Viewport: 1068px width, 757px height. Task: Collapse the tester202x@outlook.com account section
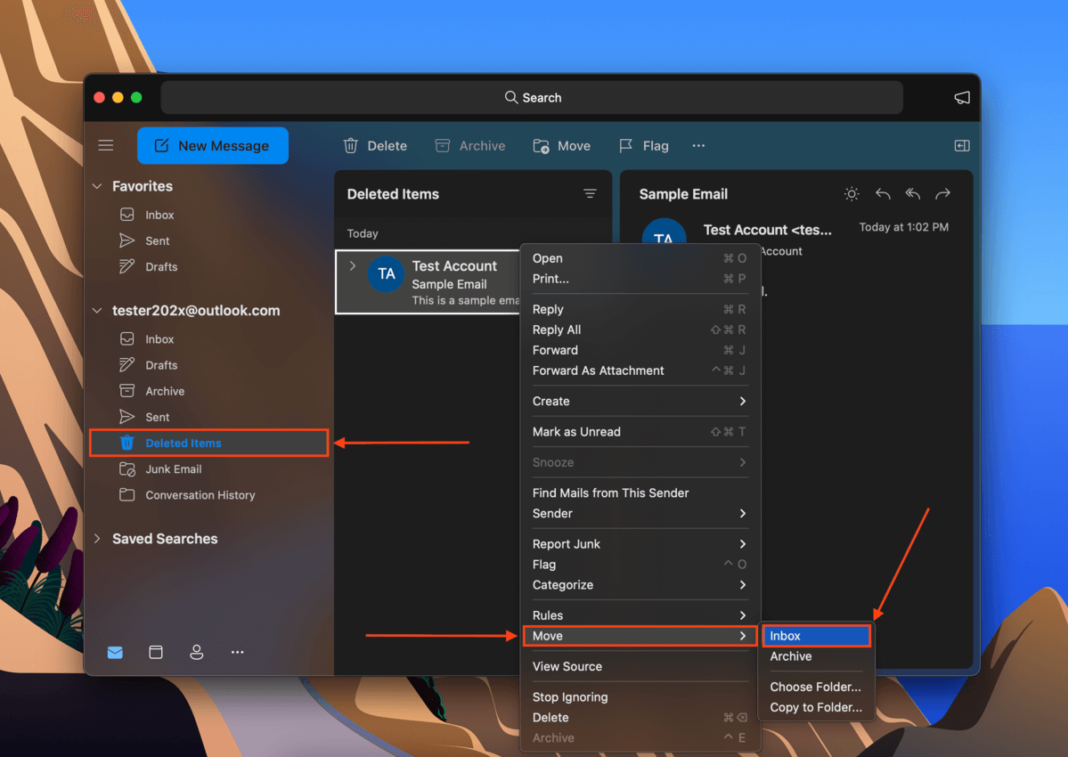click(x=96, y=310)
